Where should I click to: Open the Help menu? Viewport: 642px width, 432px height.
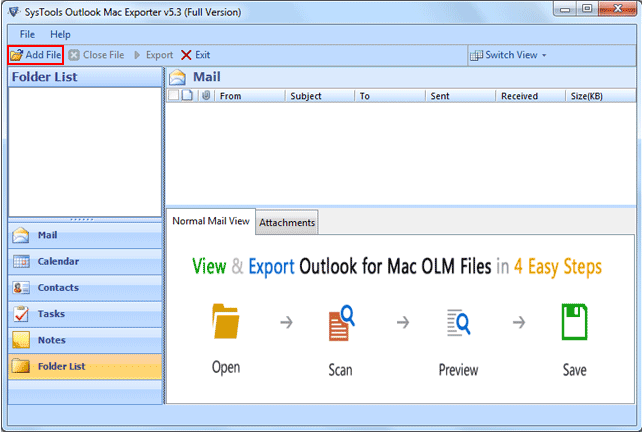tap(60, 34)
